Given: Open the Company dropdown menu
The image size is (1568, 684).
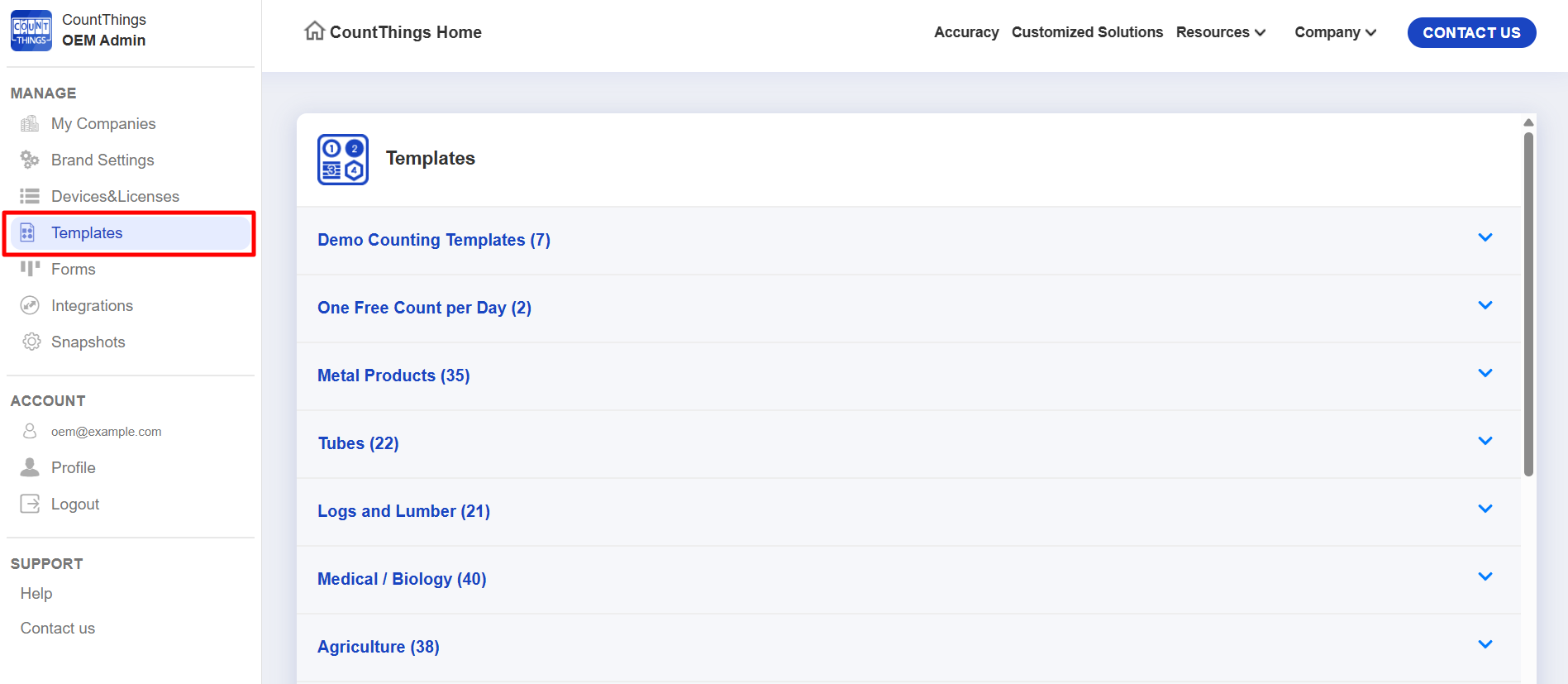Looking at the screenshot, I should (1335, 32).
